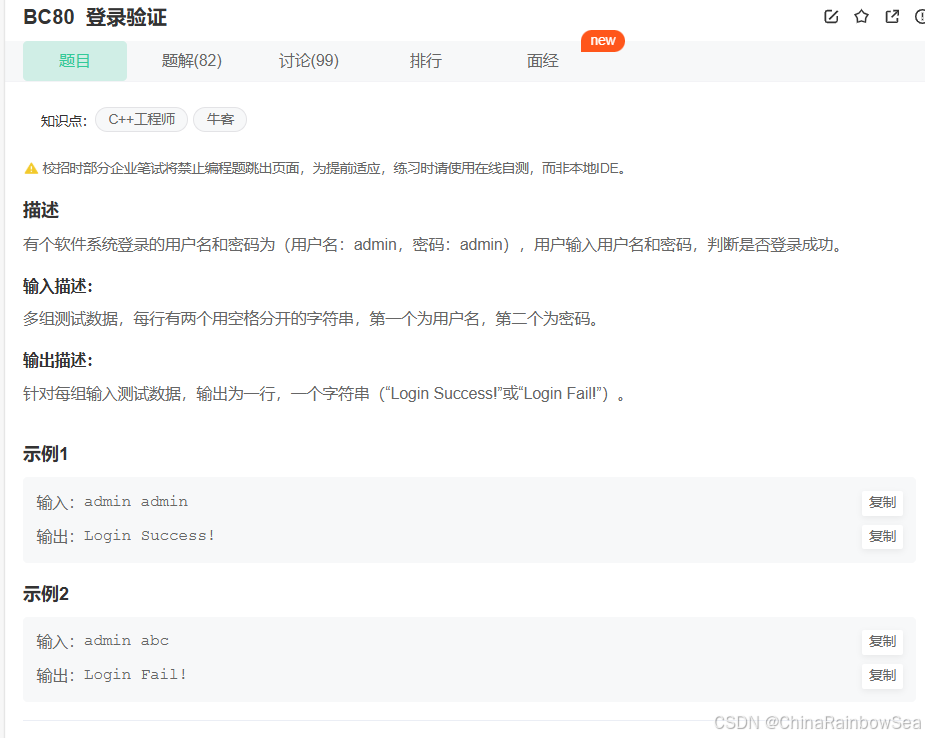Click the yellow warning triangle icon
Image resolution: width=925 pixels, height=738 pixels.
pos(31,169)
